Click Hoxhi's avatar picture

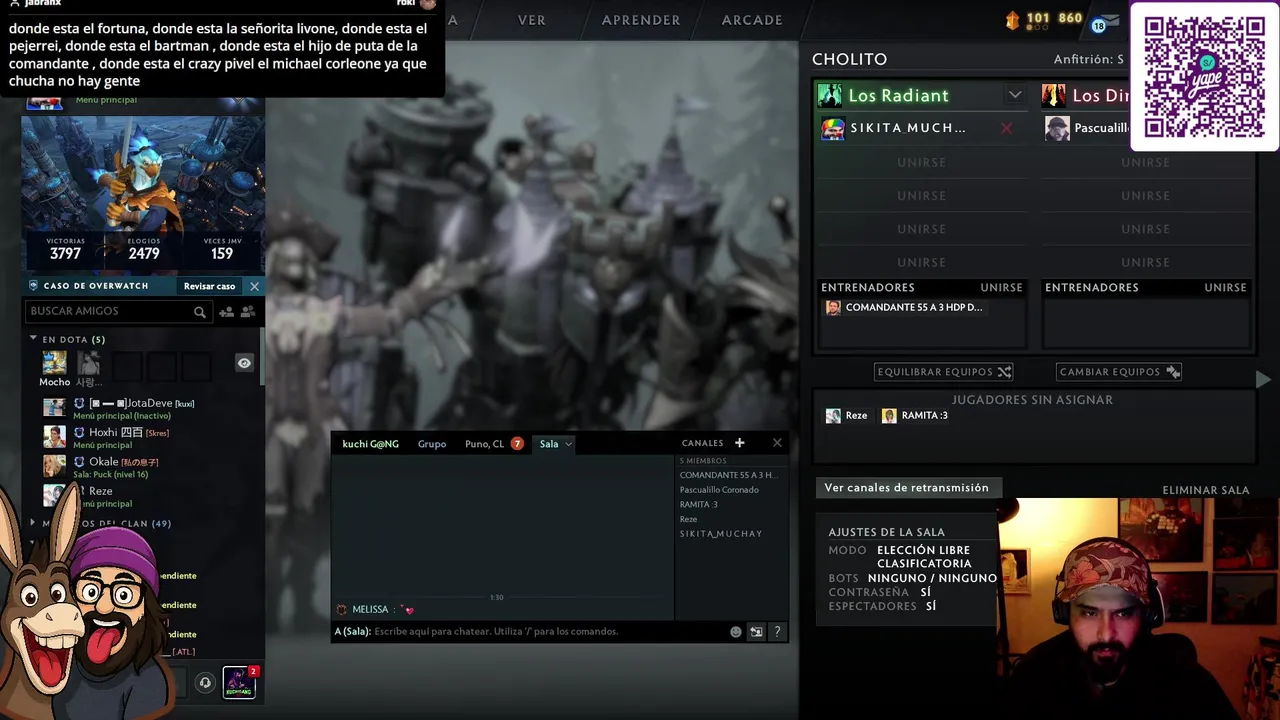[54, 437]
